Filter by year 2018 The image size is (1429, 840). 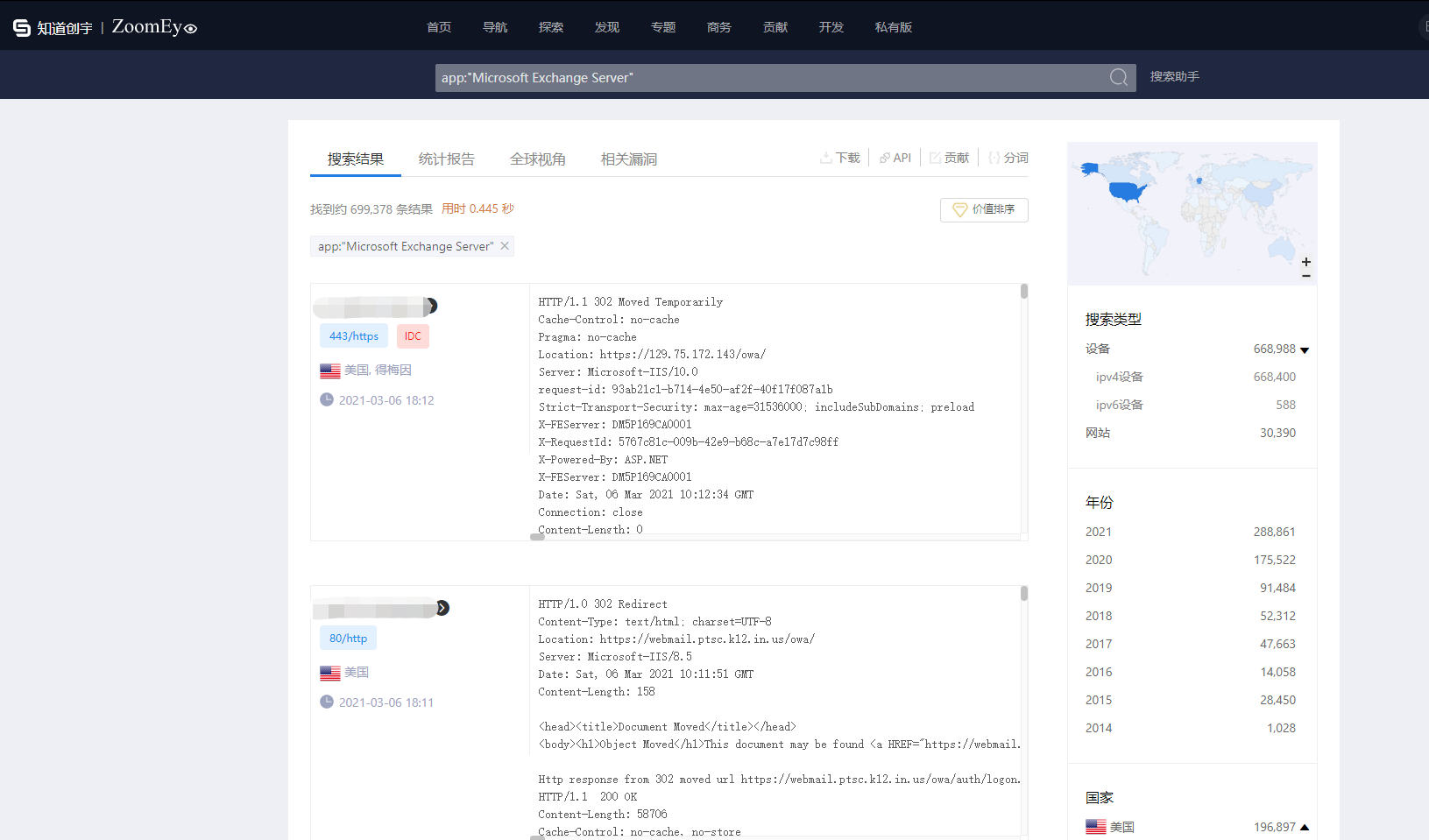pos(1099,616)
